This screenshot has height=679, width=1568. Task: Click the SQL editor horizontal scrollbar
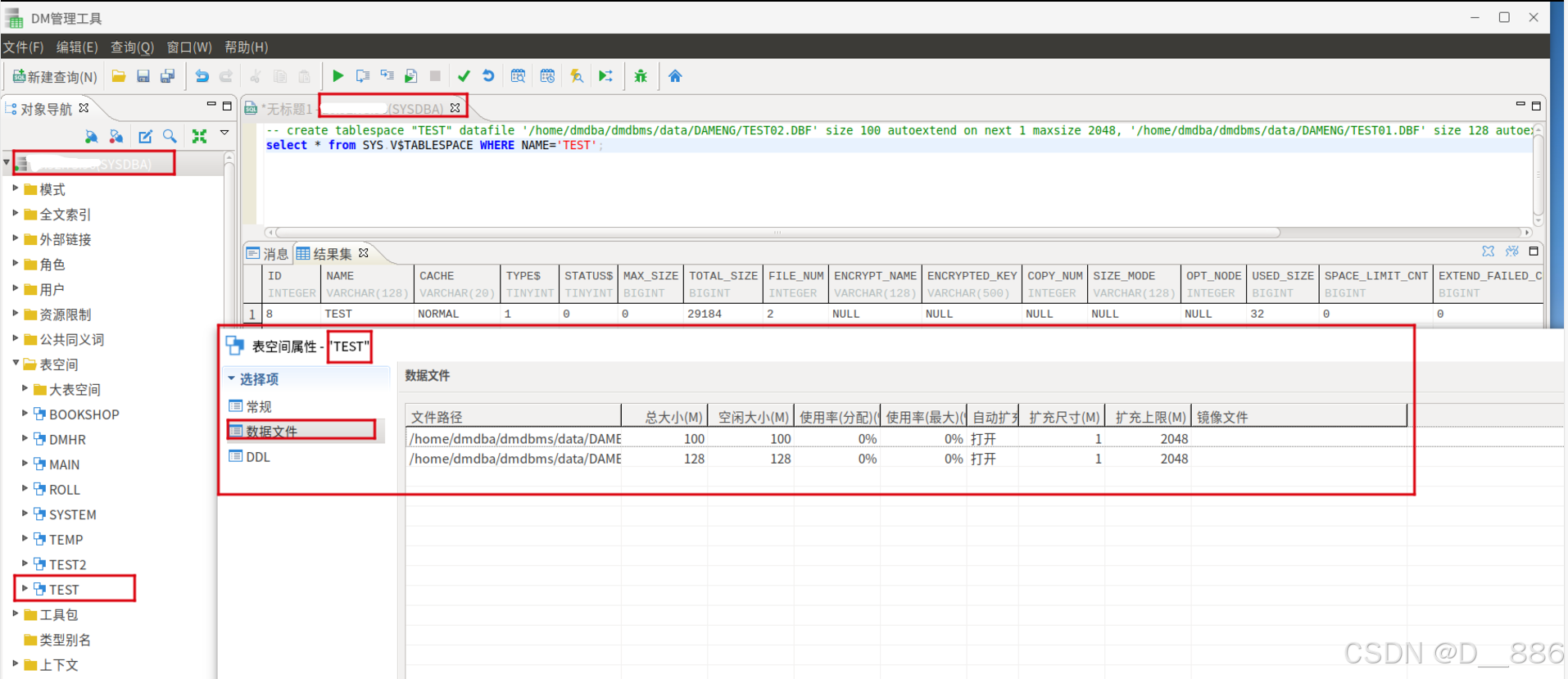click(777, 233)
